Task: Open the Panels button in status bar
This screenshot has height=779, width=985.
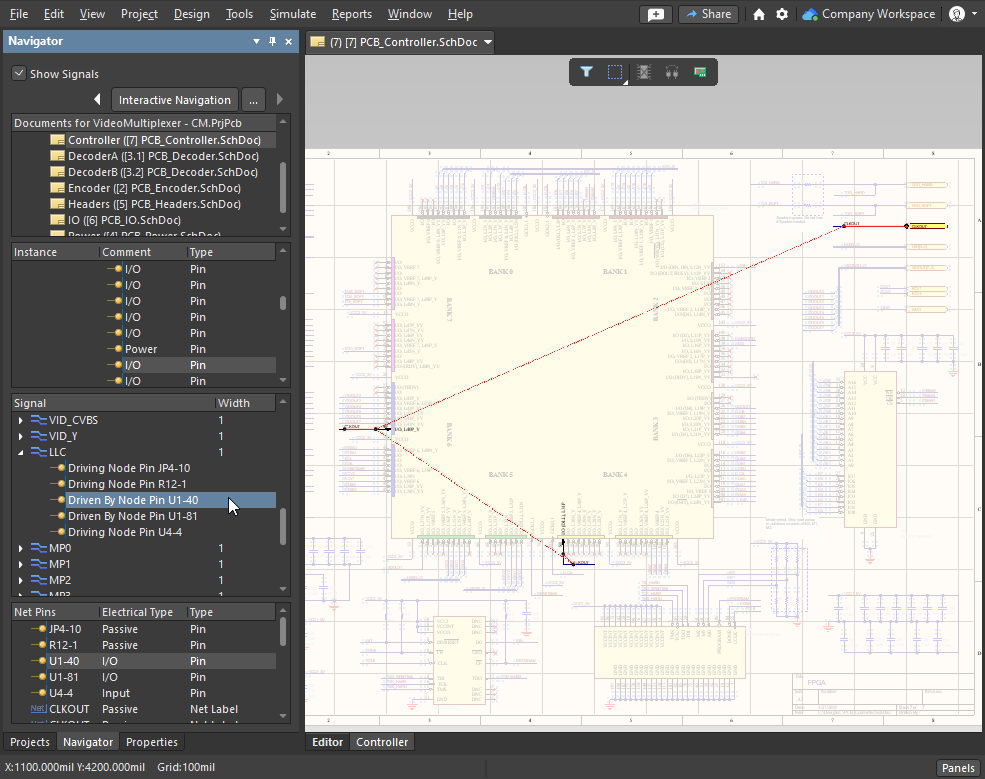Action: click(x=957, y=768)
